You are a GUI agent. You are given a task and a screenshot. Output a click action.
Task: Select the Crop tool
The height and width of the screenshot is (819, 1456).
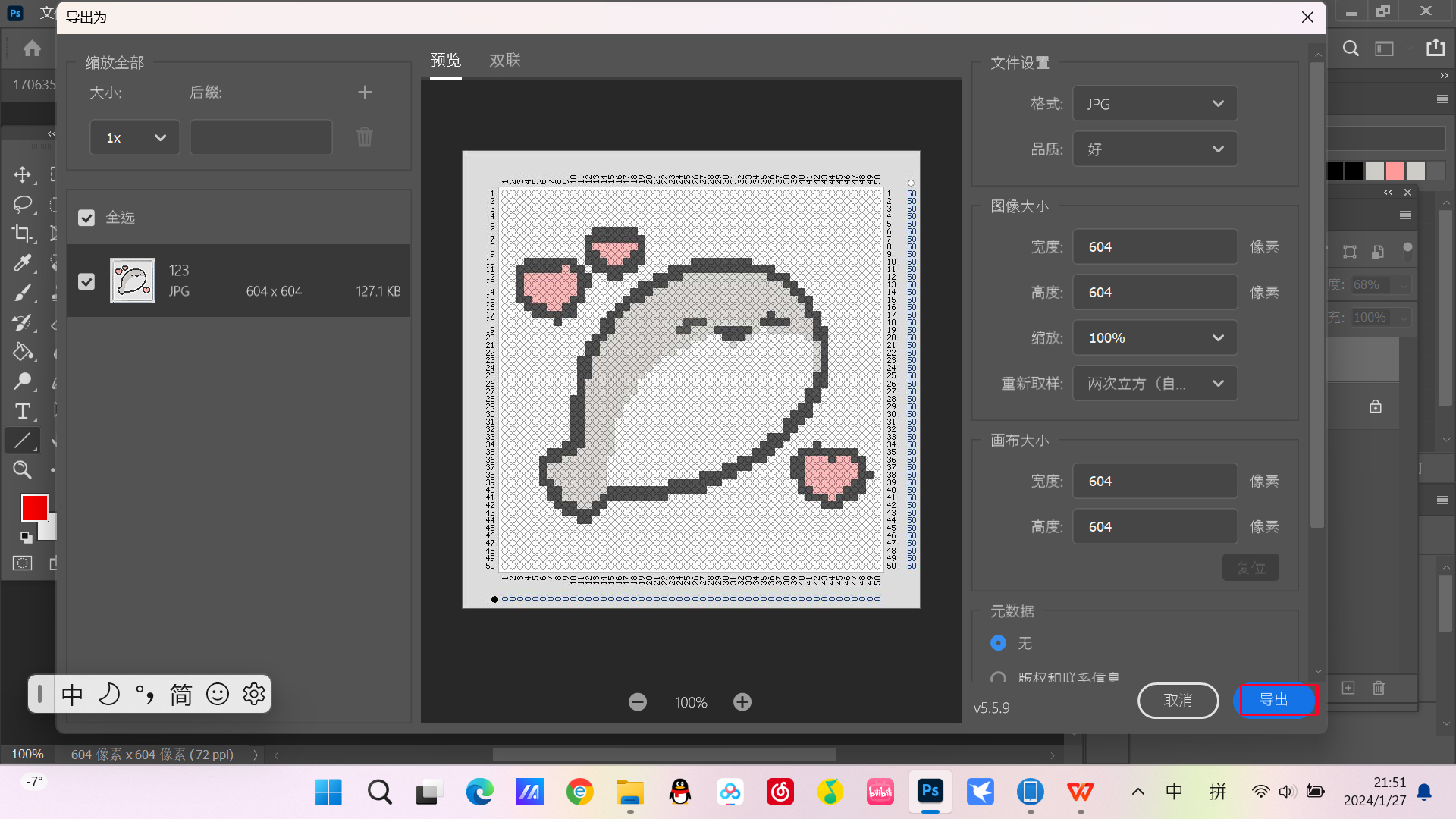coord(22,234)
